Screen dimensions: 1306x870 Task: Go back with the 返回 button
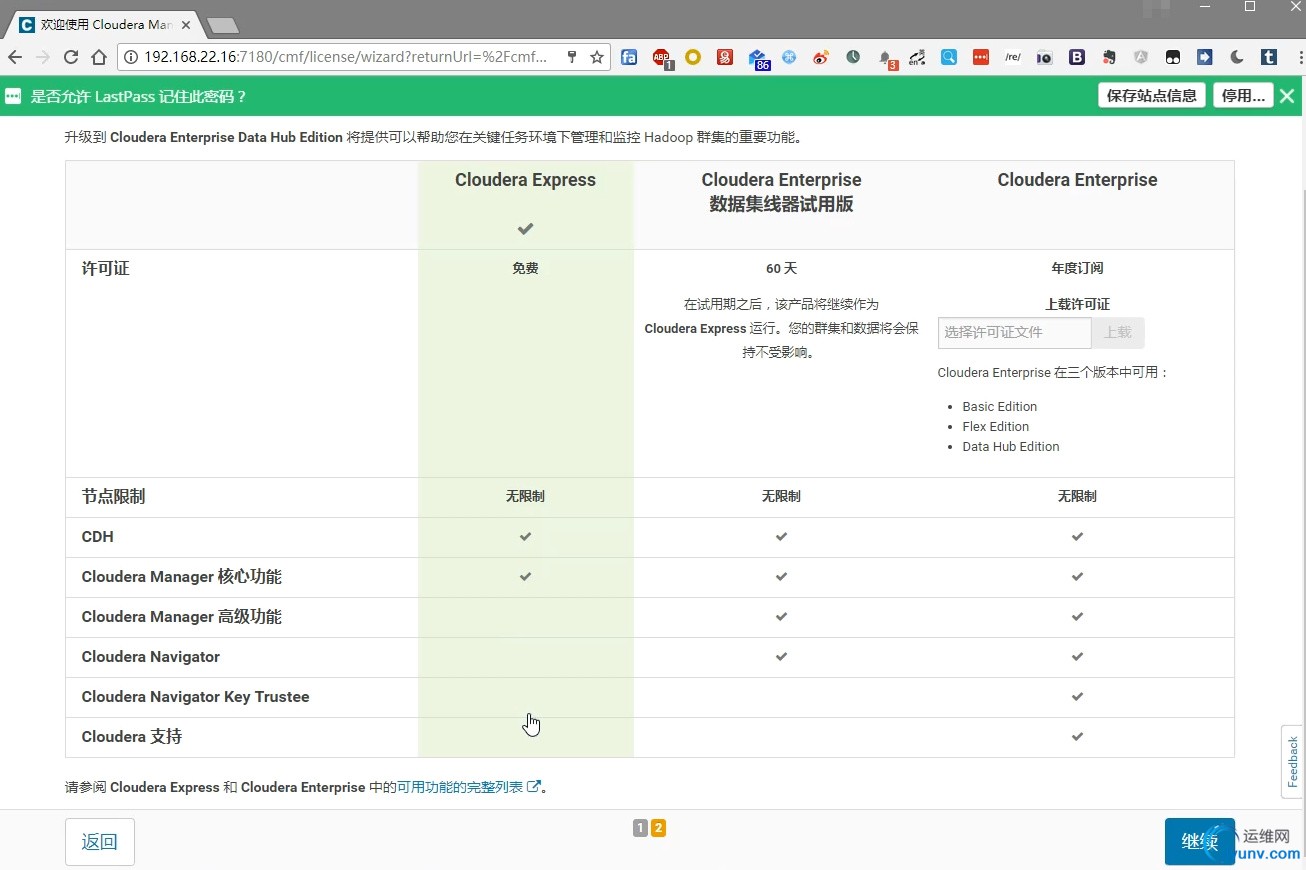tap(100, 842)
